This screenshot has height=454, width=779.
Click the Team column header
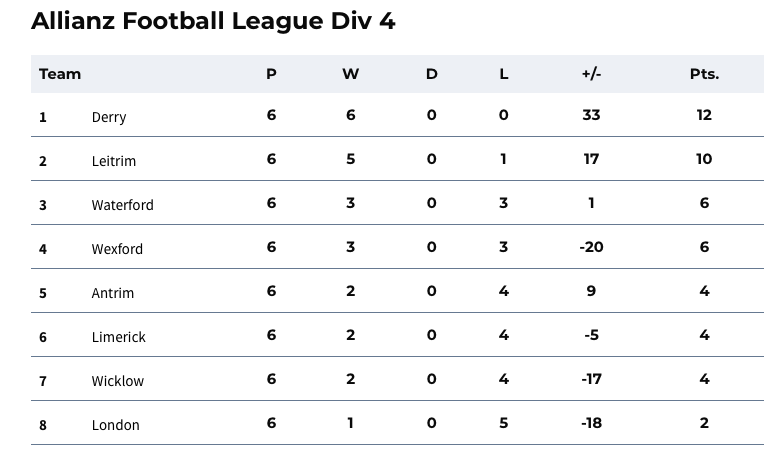[60, 74]
